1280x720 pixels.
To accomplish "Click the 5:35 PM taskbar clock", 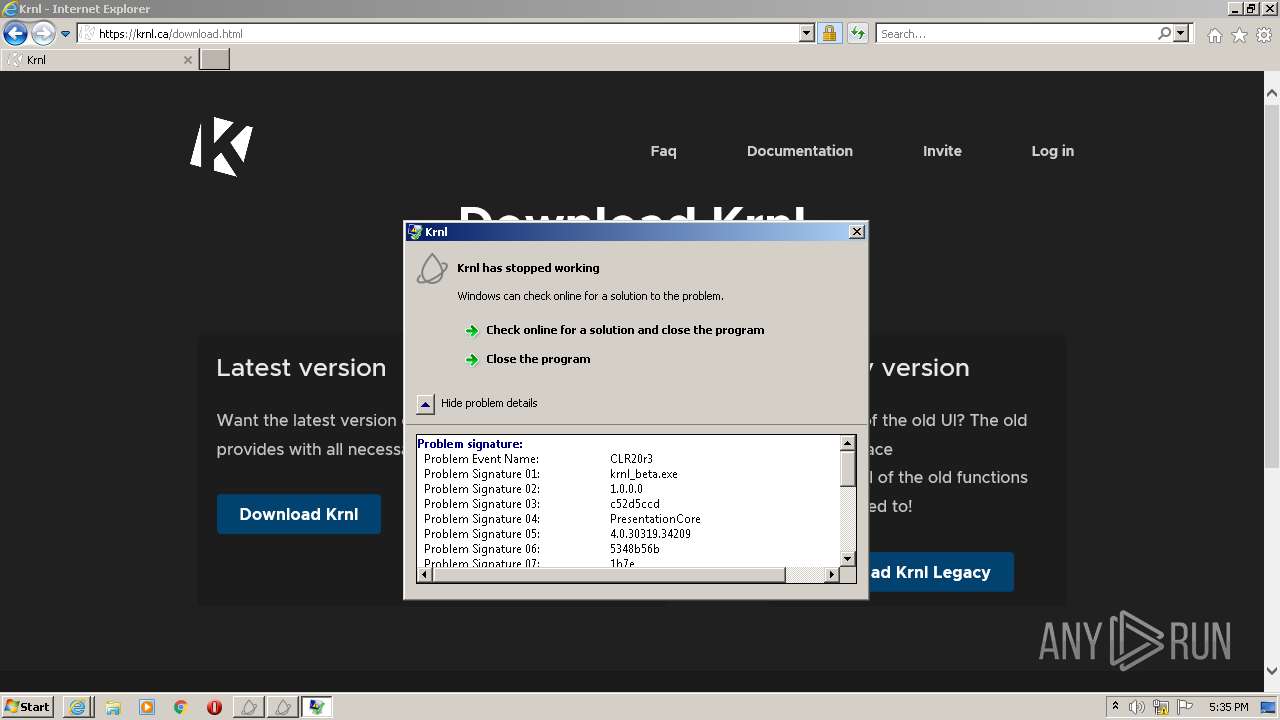I will pyautogui.click(x=1228, y=707).
